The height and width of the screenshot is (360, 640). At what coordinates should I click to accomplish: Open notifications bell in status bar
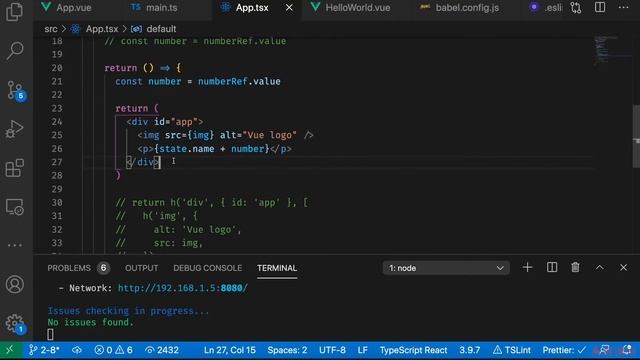tap(627, 350)
